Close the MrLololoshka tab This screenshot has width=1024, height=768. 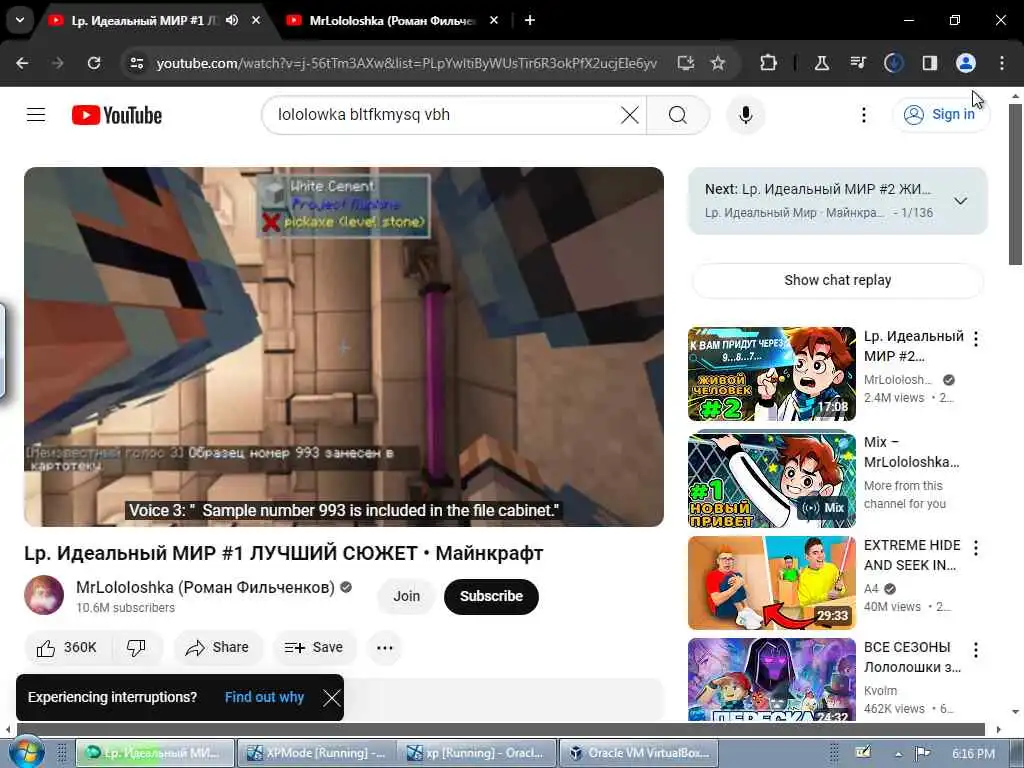(x=494, y=20)
